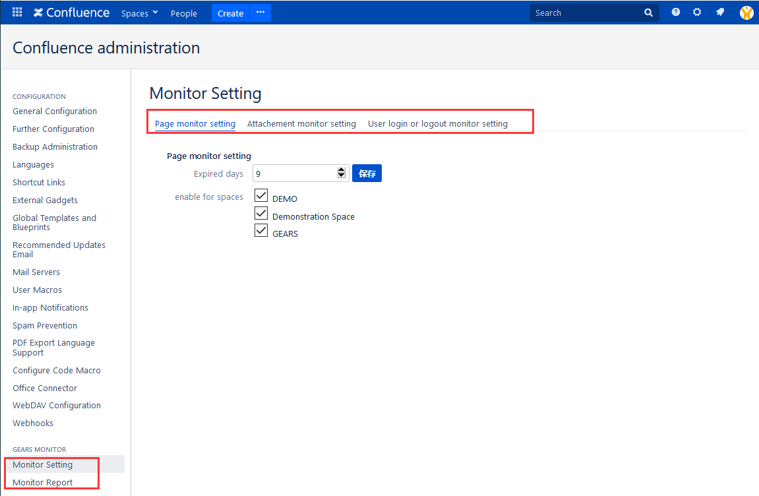This screenshot has width=759, height=496.
Task: Open Monitor Report in Gears Monitor
Action: 43,482
